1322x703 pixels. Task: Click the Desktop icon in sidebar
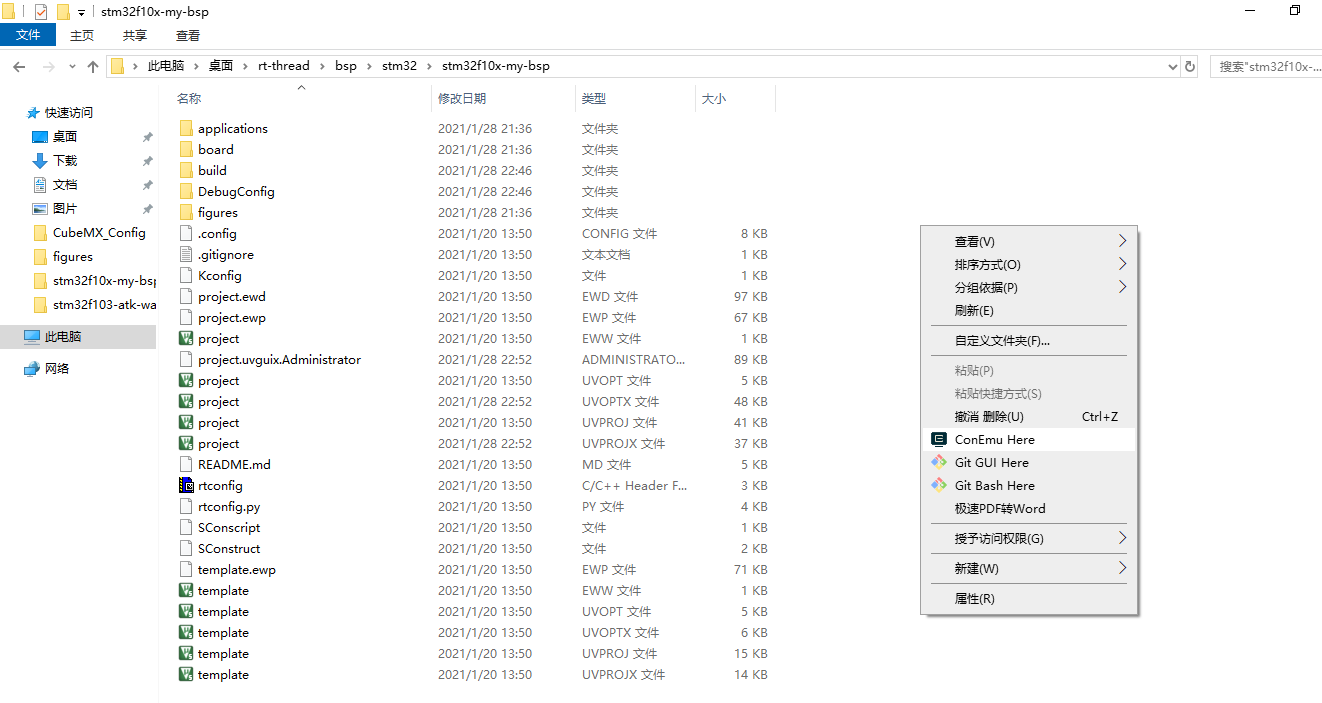point(40,137)
